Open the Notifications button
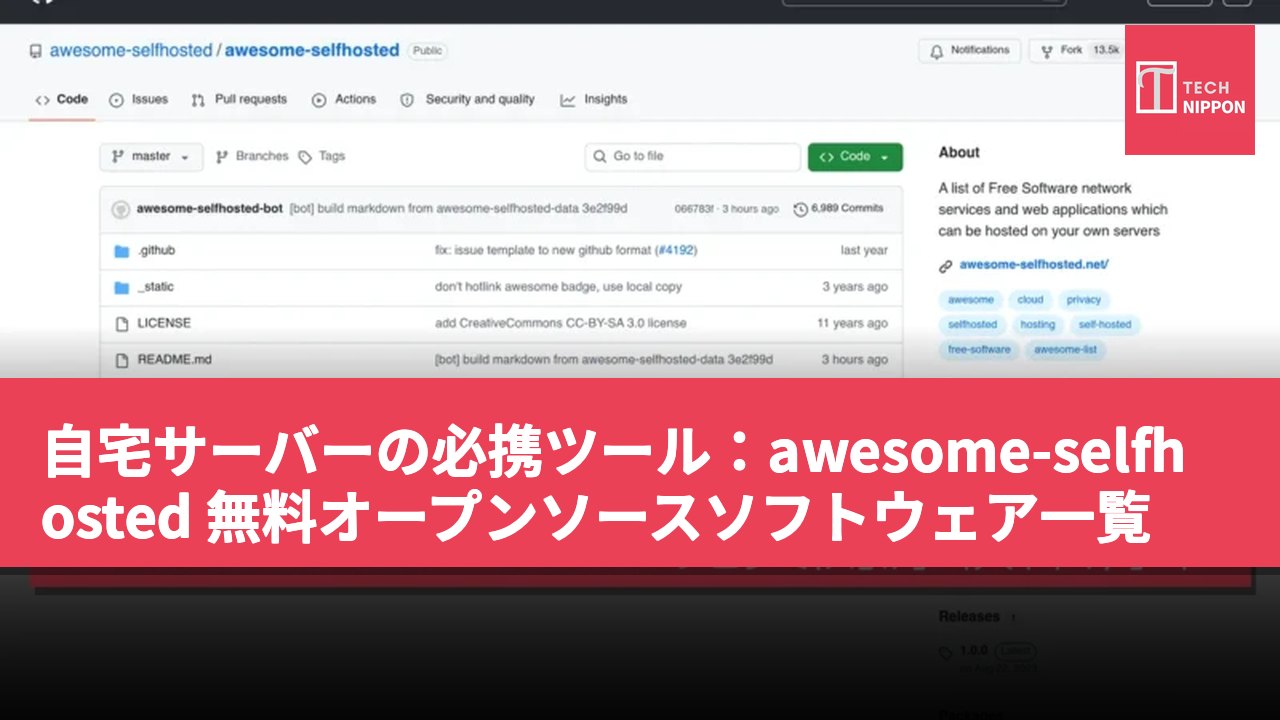The height and width of the screenshot is (720, 1280). tap(969, 50)
